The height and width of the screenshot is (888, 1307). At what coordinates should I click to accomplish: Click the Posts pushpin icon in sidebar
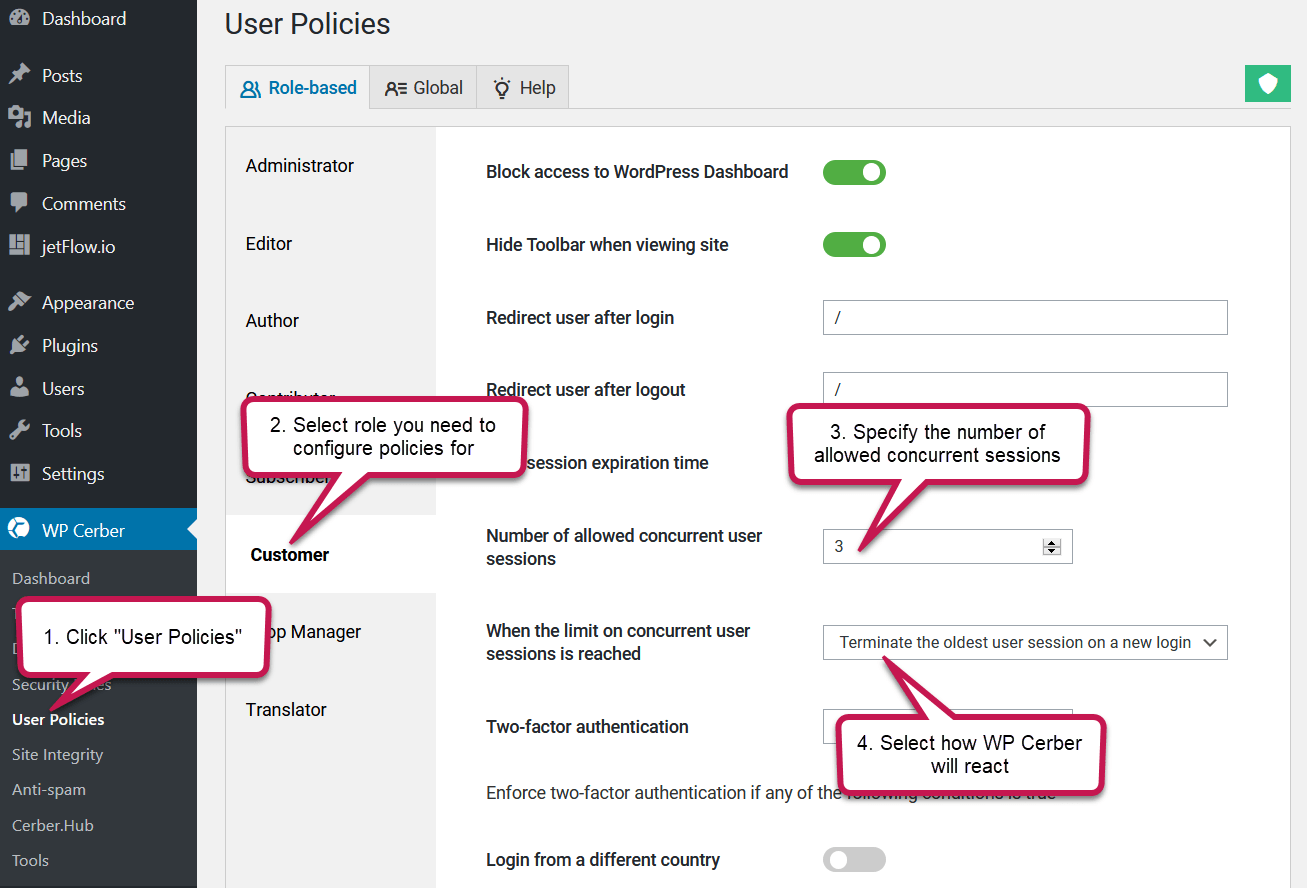19,75
